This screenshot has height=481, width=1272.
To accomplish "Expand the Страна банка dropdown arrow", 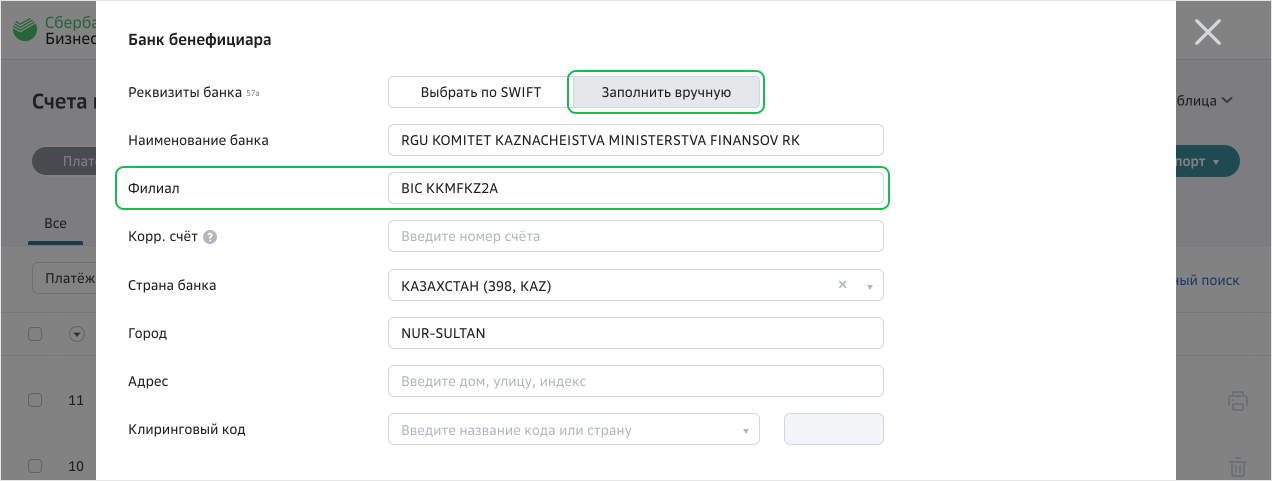I will pyautogui.click(x=869, y=286).
